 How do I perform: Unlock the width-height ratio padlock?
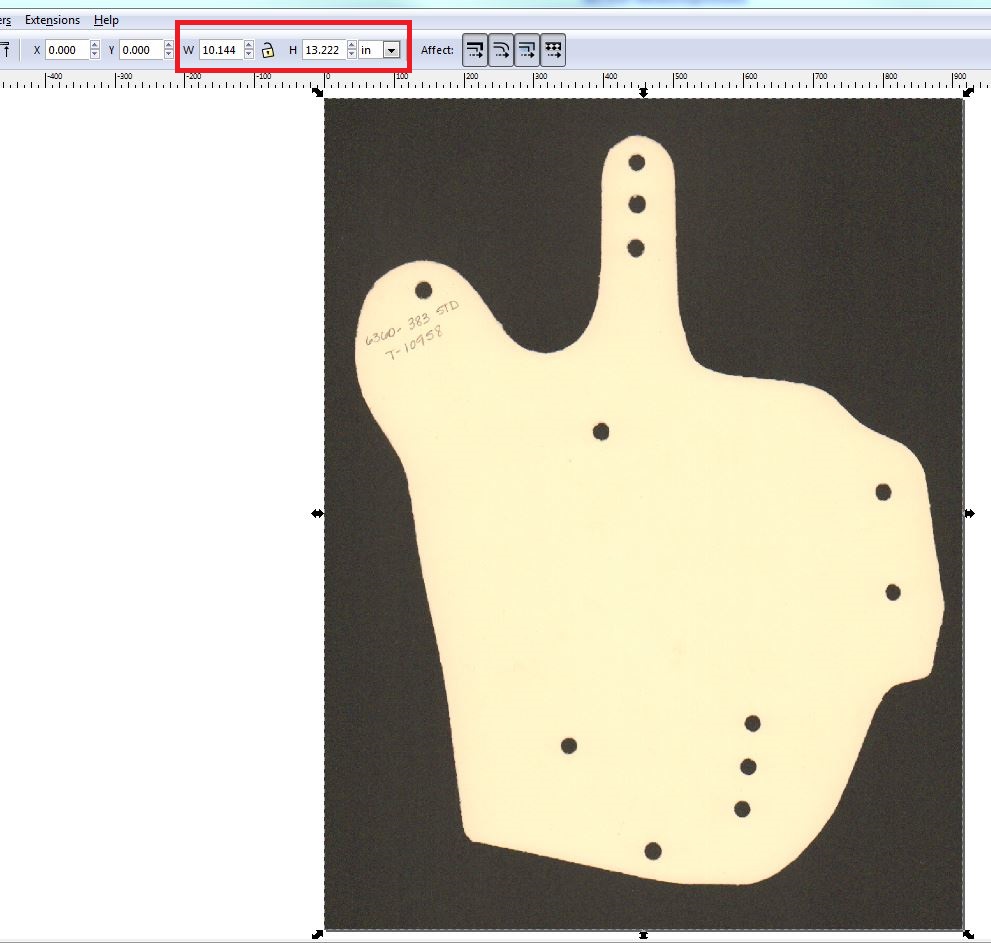click(x=268, y=49)
